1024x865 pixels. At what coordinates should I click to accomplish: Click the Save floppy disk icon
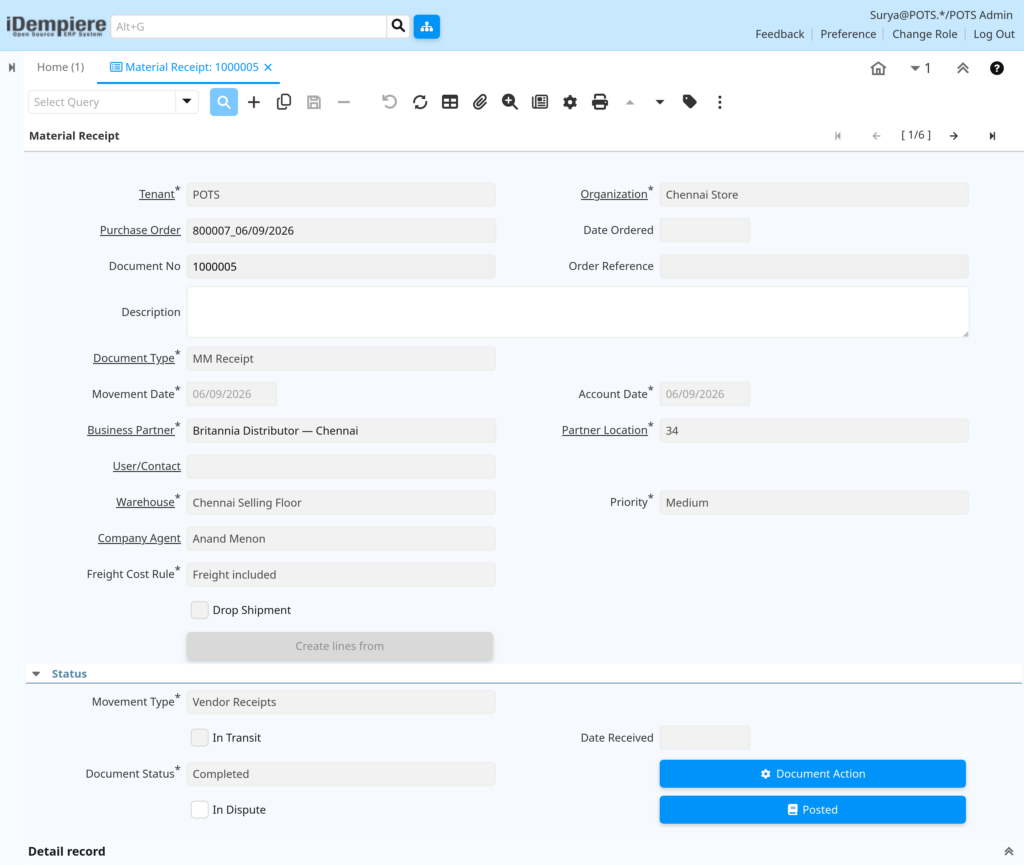click(x=314, y=102)
